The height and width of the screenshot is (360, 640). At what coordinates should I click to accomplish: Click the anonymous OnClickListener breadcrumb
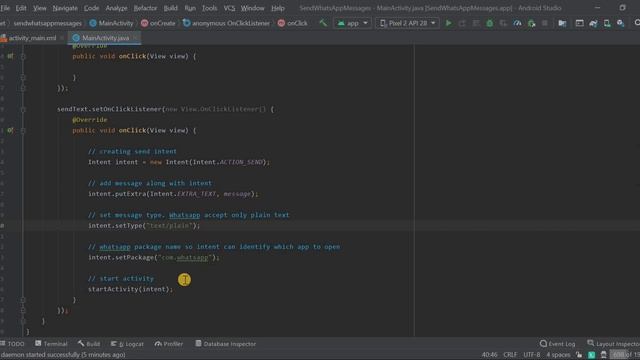coord(226,23)
